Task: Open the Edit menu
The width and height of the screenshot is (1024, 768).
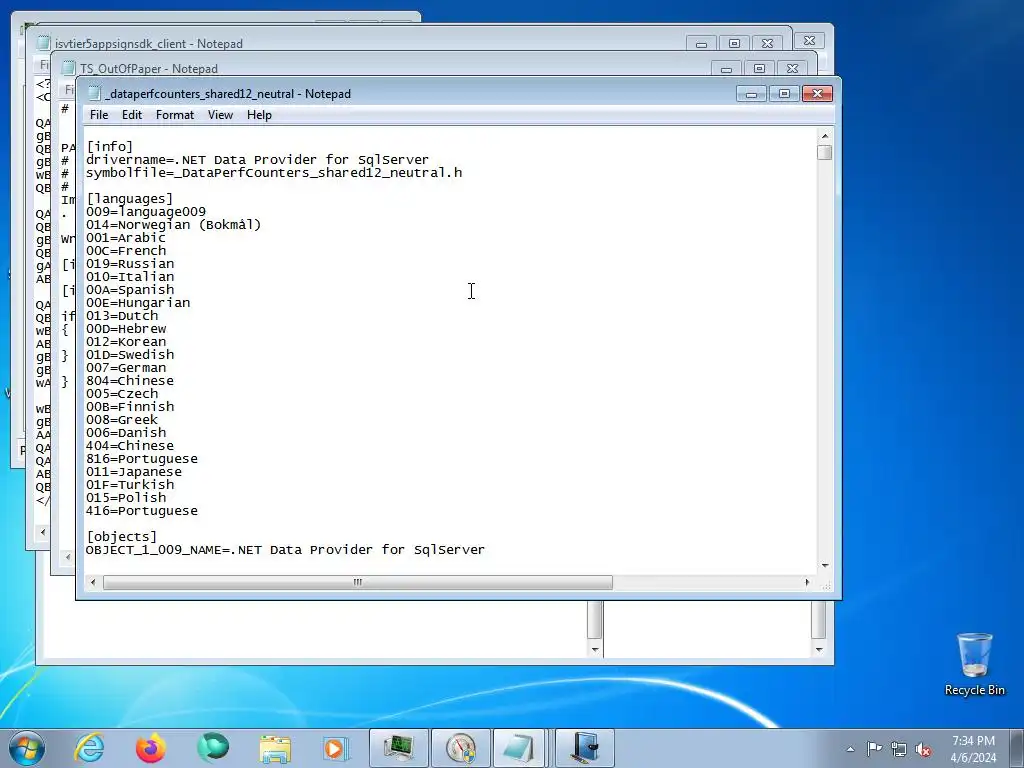Action: pyautogui.click(x=131, y=115)
